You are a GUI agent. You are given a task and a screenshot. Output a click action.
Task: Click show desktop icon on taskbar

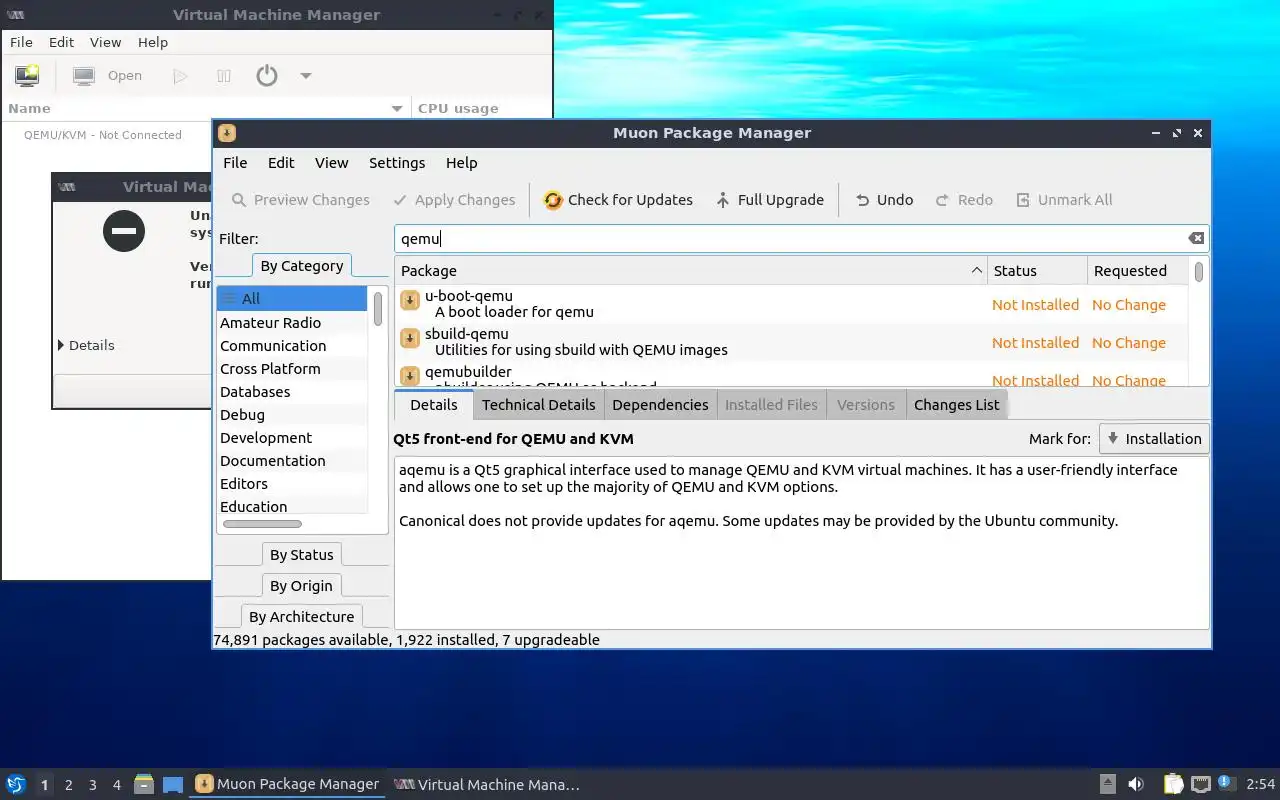coord(173,785)
